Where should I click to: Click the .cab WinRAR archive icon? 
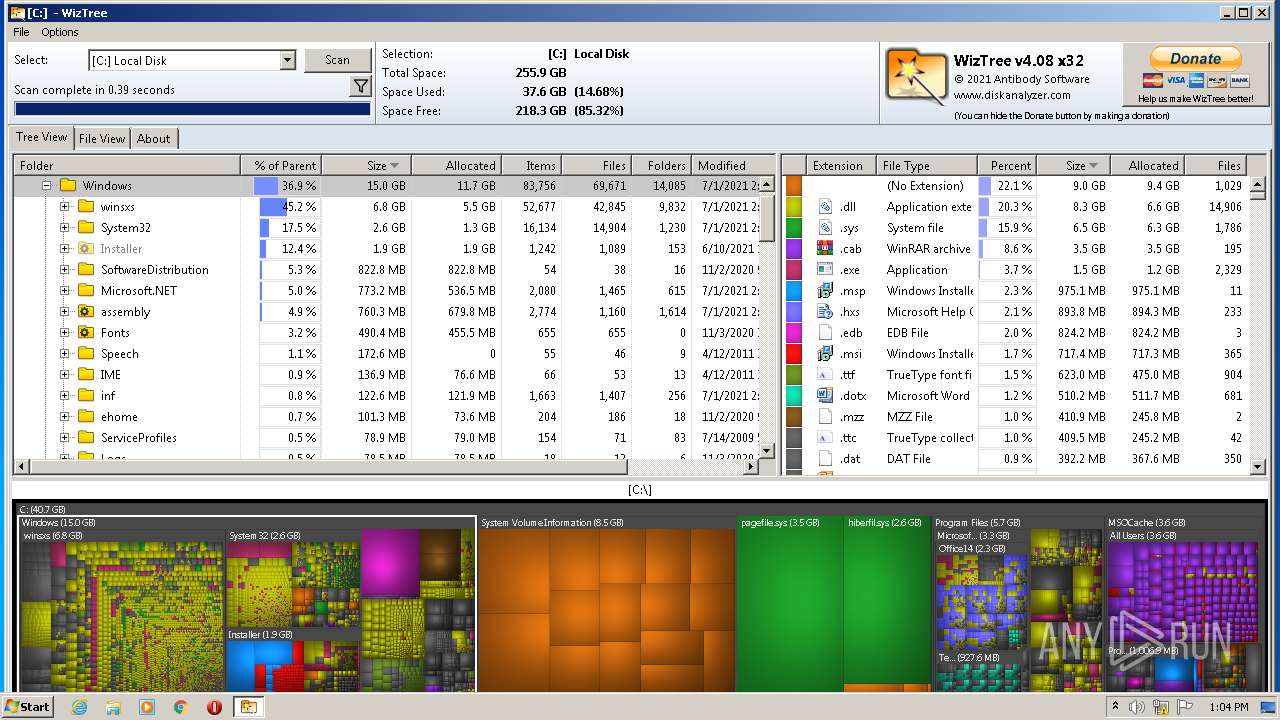click(x=825, y=249)
